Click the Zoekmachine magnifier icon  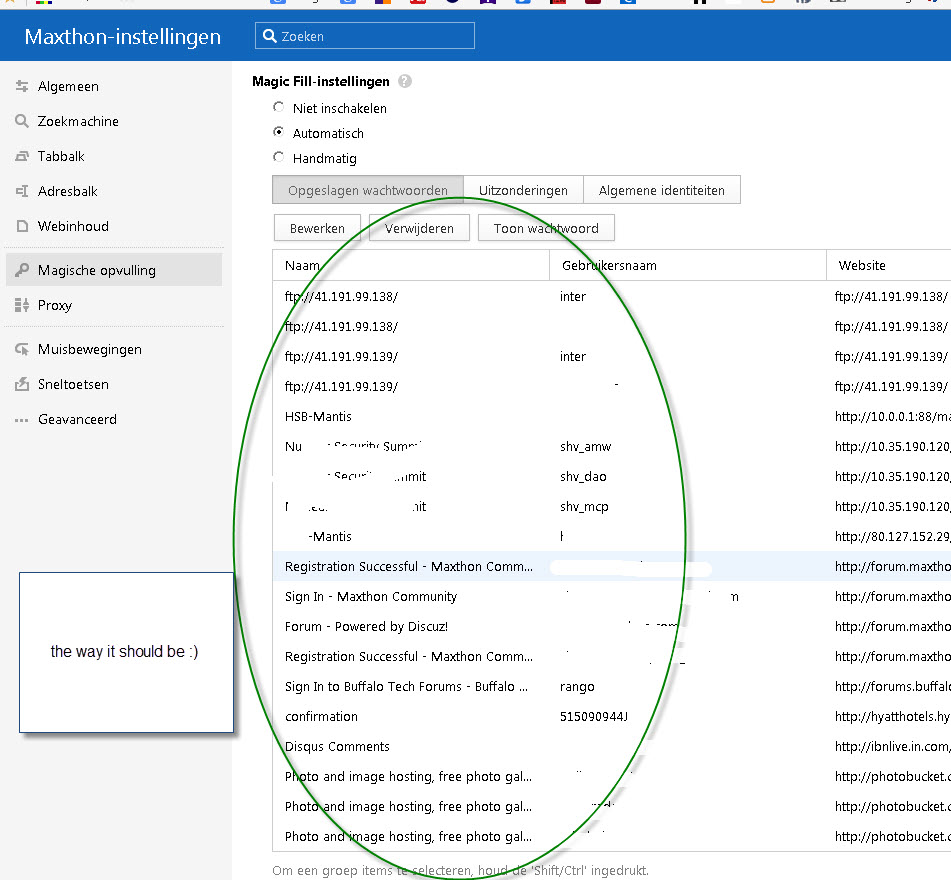[x=22, y=121]
